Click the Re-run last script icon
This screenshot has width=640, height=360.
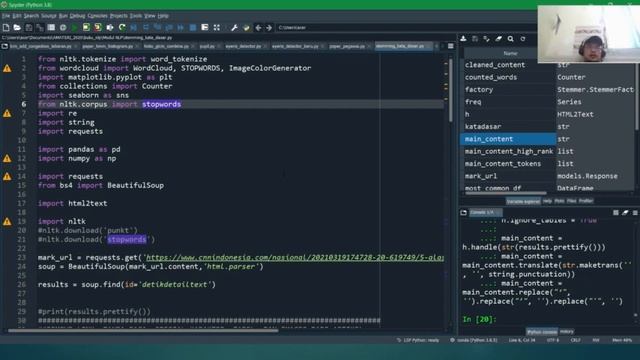coord(122,27)
